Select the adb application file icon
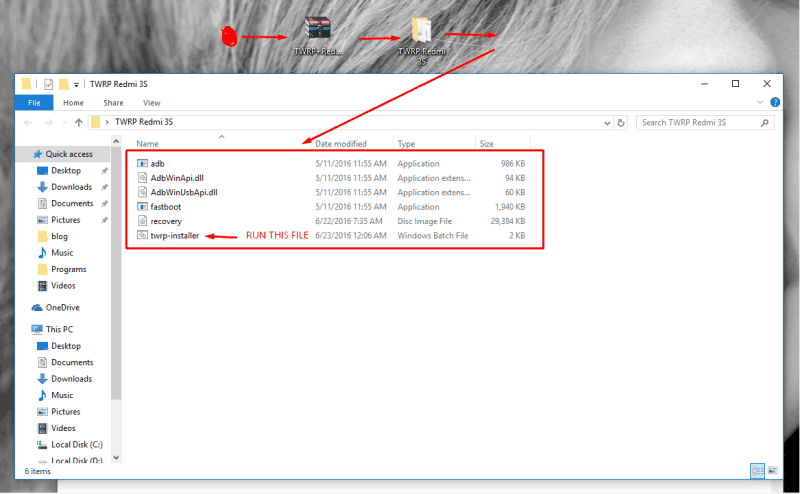 142,163
